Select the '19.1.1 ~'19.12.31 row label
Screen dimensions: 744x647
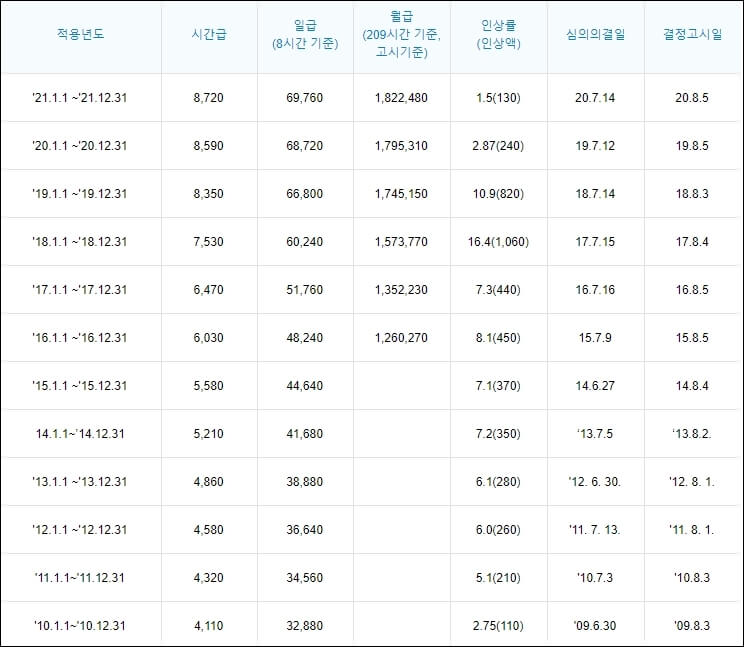point(80,194)
